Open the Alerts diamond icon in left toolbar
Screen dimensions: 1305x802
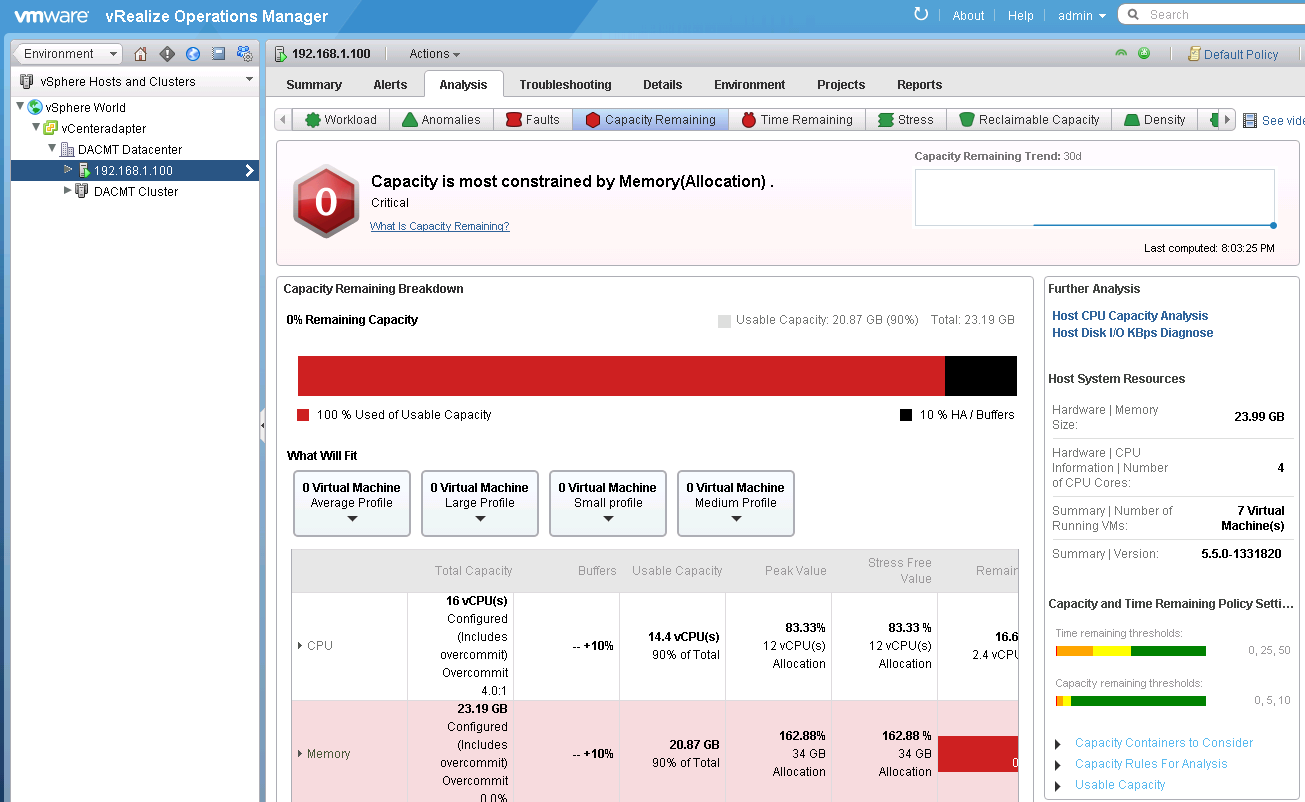pos(167,54)
